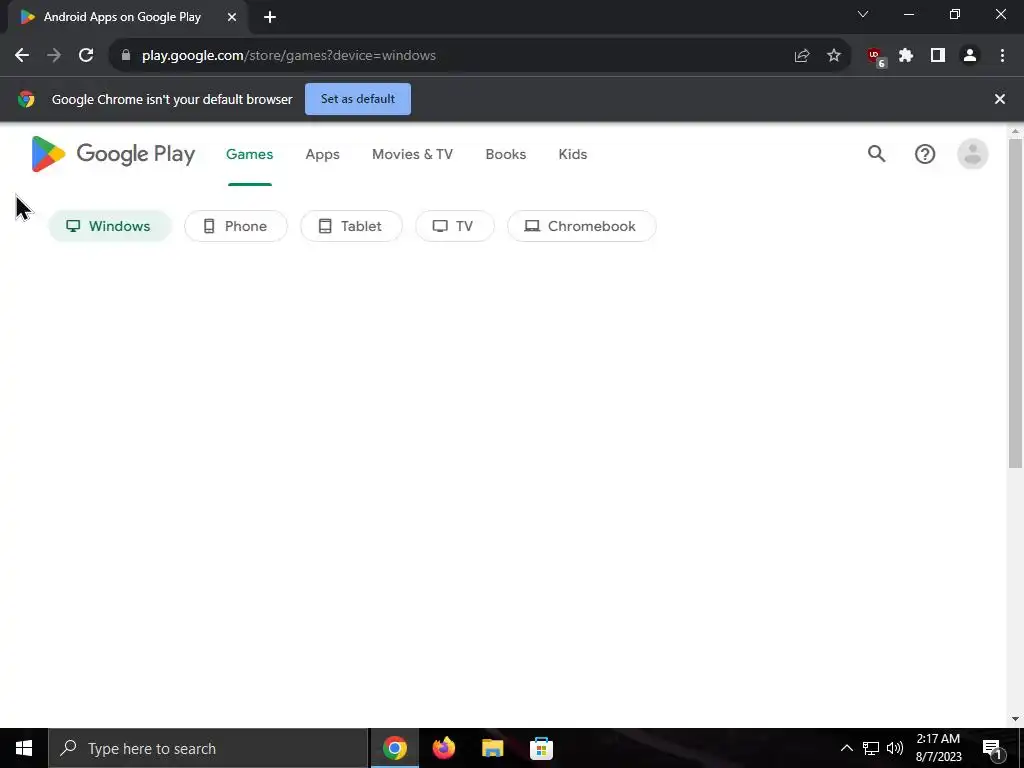View site information via the lock icon
The image size is (1024, 768).
tap(126, 56)
